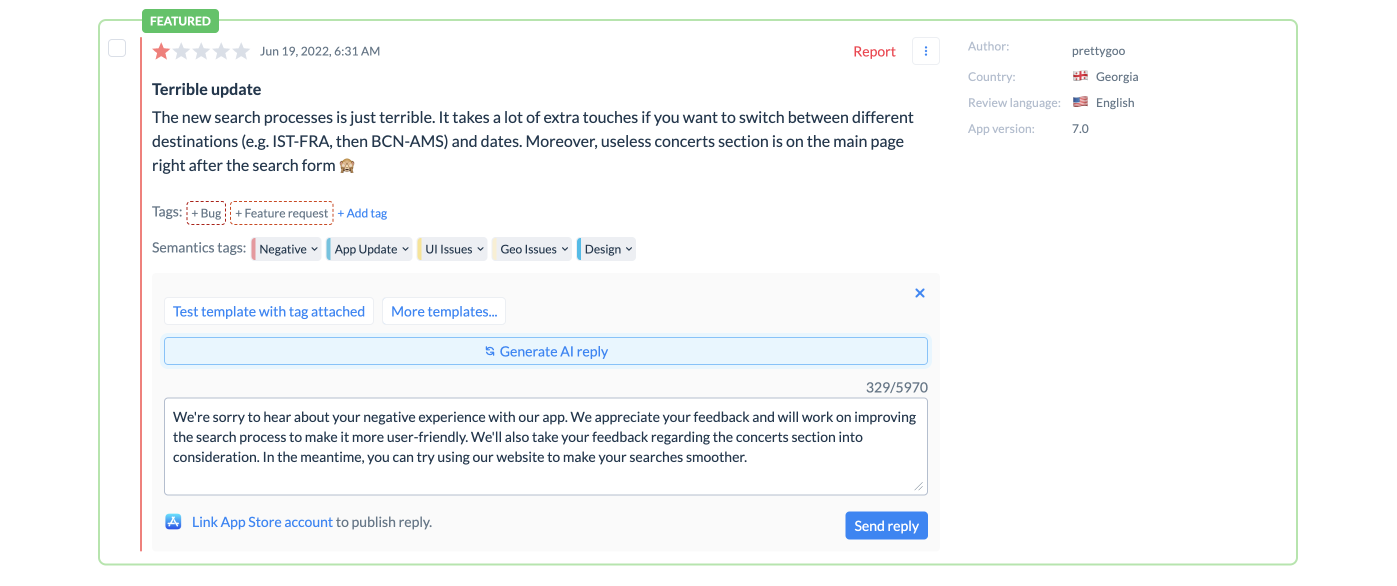Viewport: 1397px width, 586px height.
Task: Expand the Geo Issues dropdown
Action: [x=531, y=248]
